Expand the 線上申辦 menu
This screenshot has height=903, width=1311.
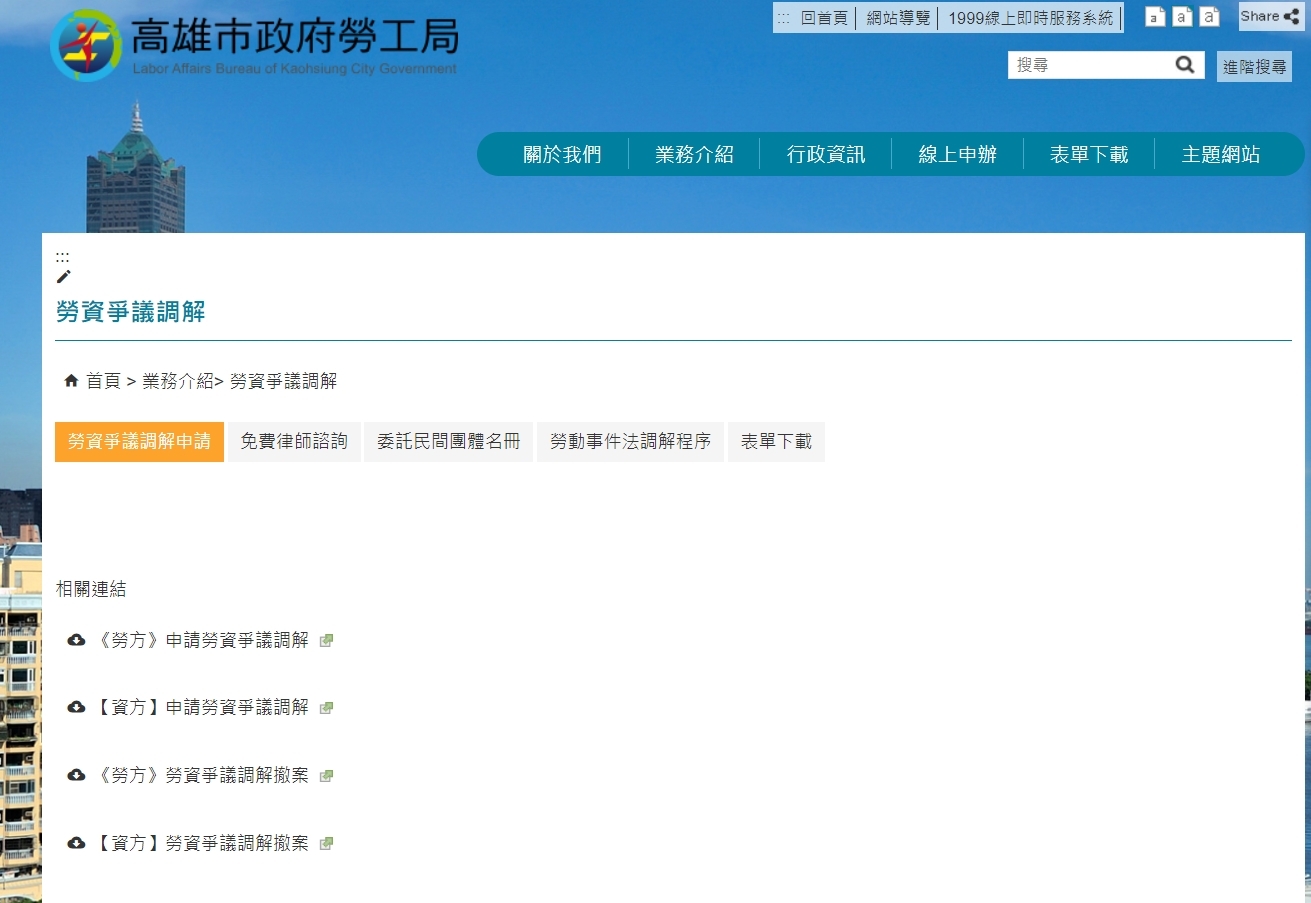tap(957, 155)
